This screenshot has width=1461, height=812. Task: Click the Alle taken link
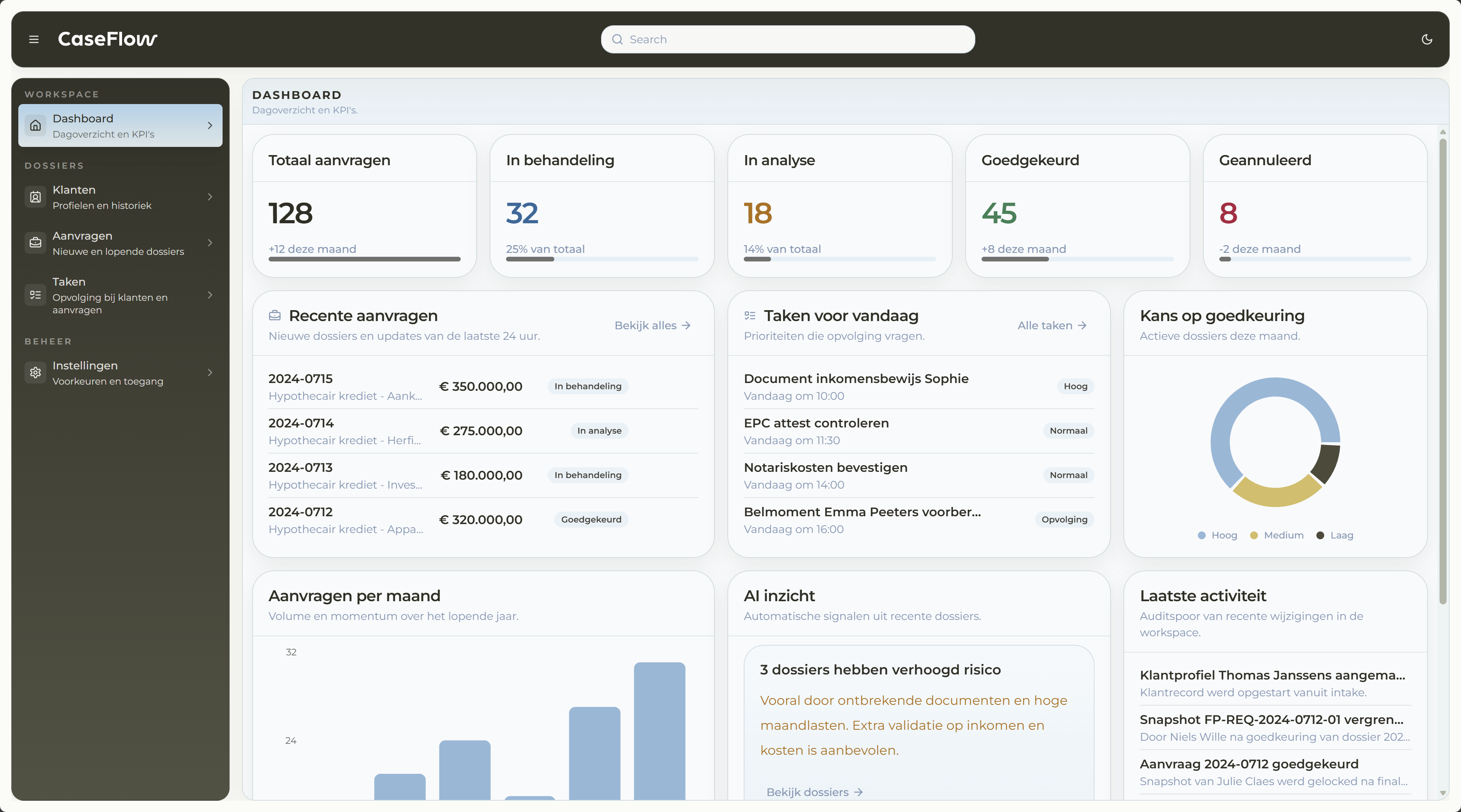tap(1052, 325)
